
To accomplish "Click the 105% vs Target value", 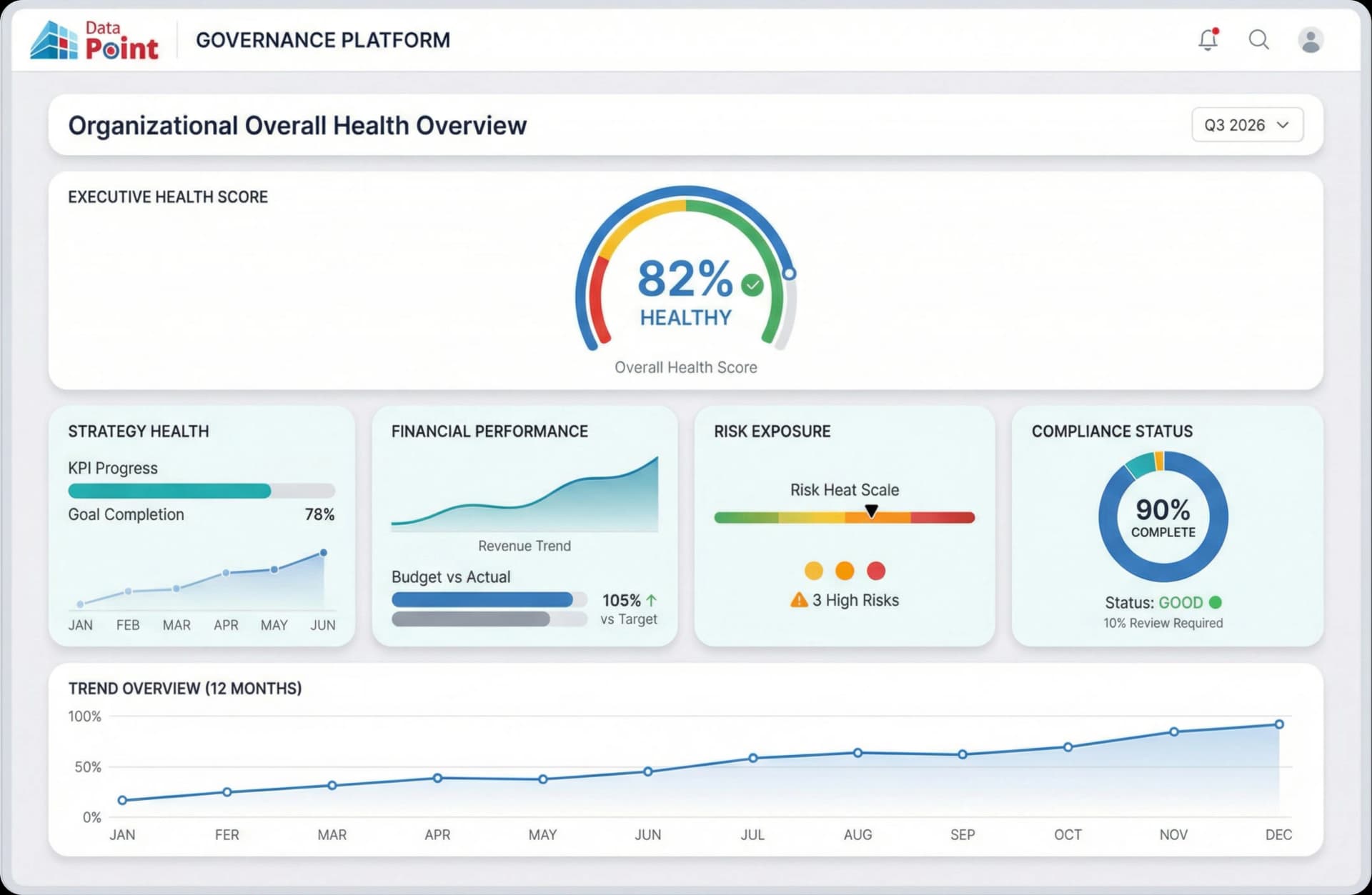I will [x=621, y=600].
